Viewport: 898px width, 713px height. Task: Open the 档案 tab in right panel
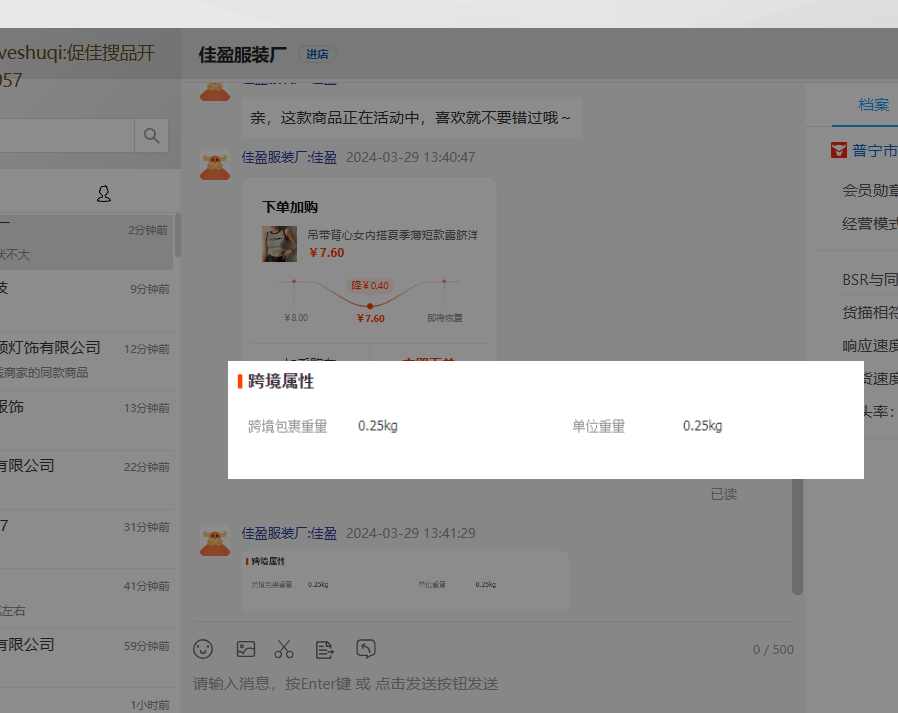click(873, 105)
